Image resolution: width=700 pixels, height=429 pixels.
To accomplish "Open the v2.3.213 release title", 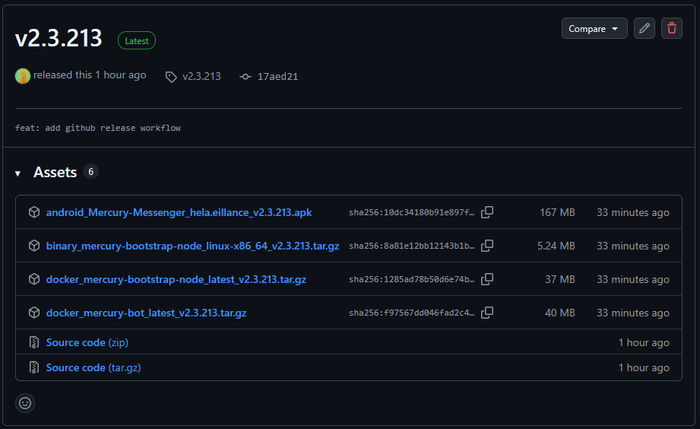I will 58,38.
